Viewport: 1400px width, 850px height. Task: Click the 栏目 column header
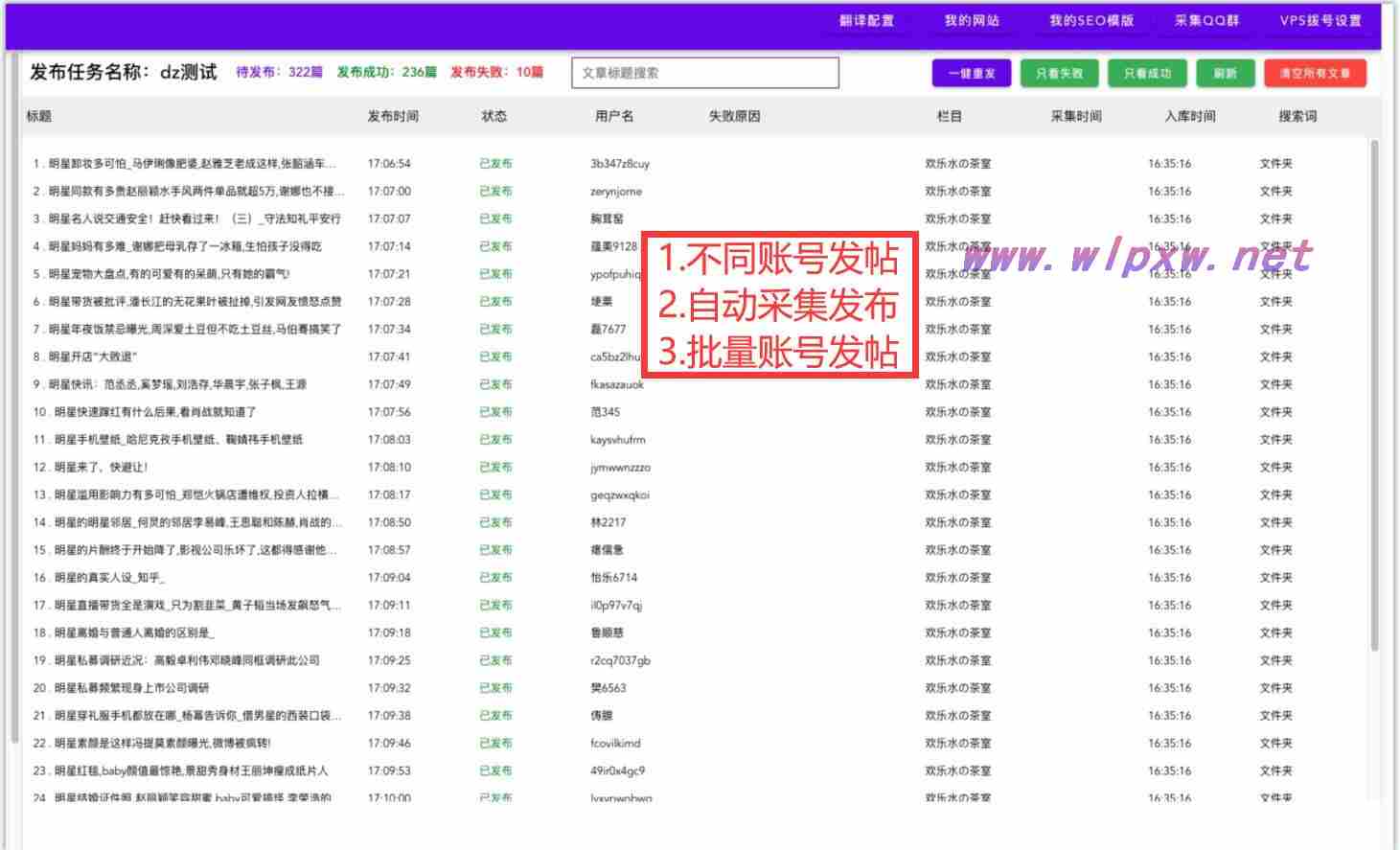(x=949, y=116)
